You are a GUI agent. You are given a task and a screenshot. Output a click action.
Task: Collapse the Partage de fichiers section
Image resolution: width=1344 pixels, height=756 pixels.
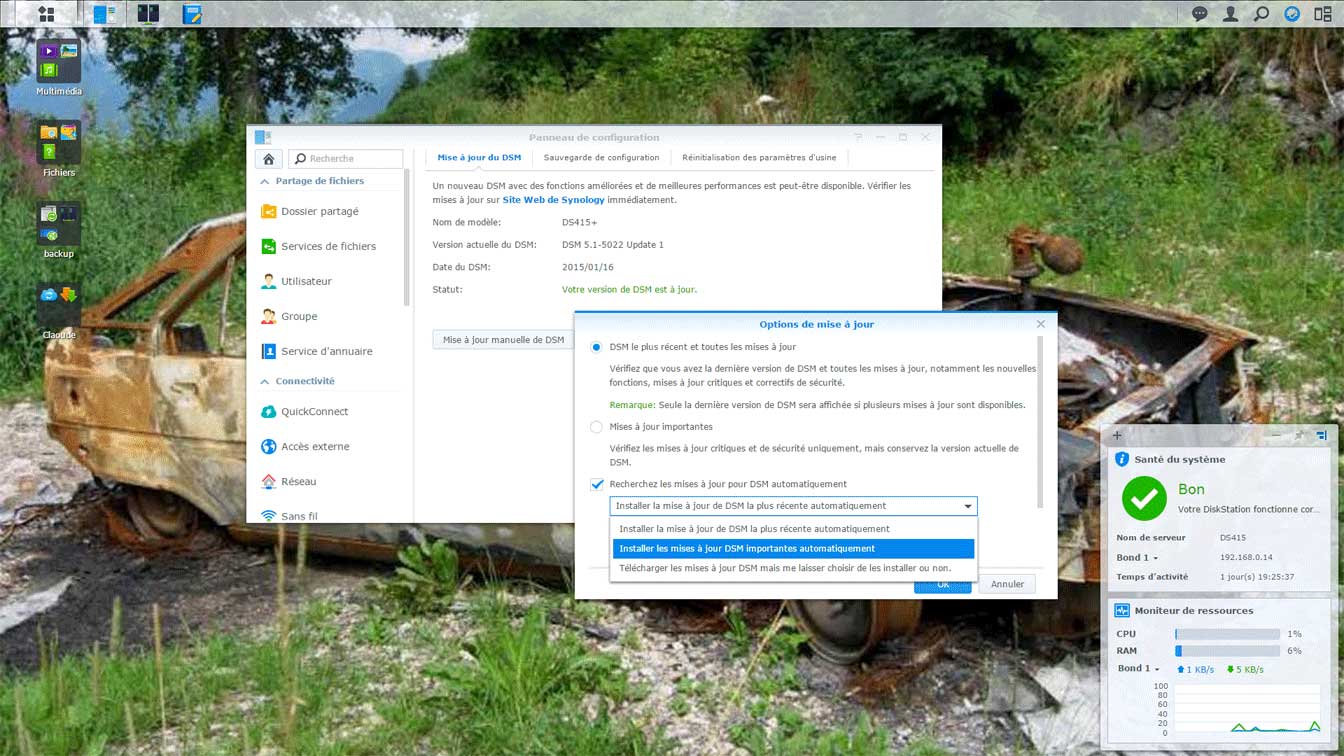(265, 182)
